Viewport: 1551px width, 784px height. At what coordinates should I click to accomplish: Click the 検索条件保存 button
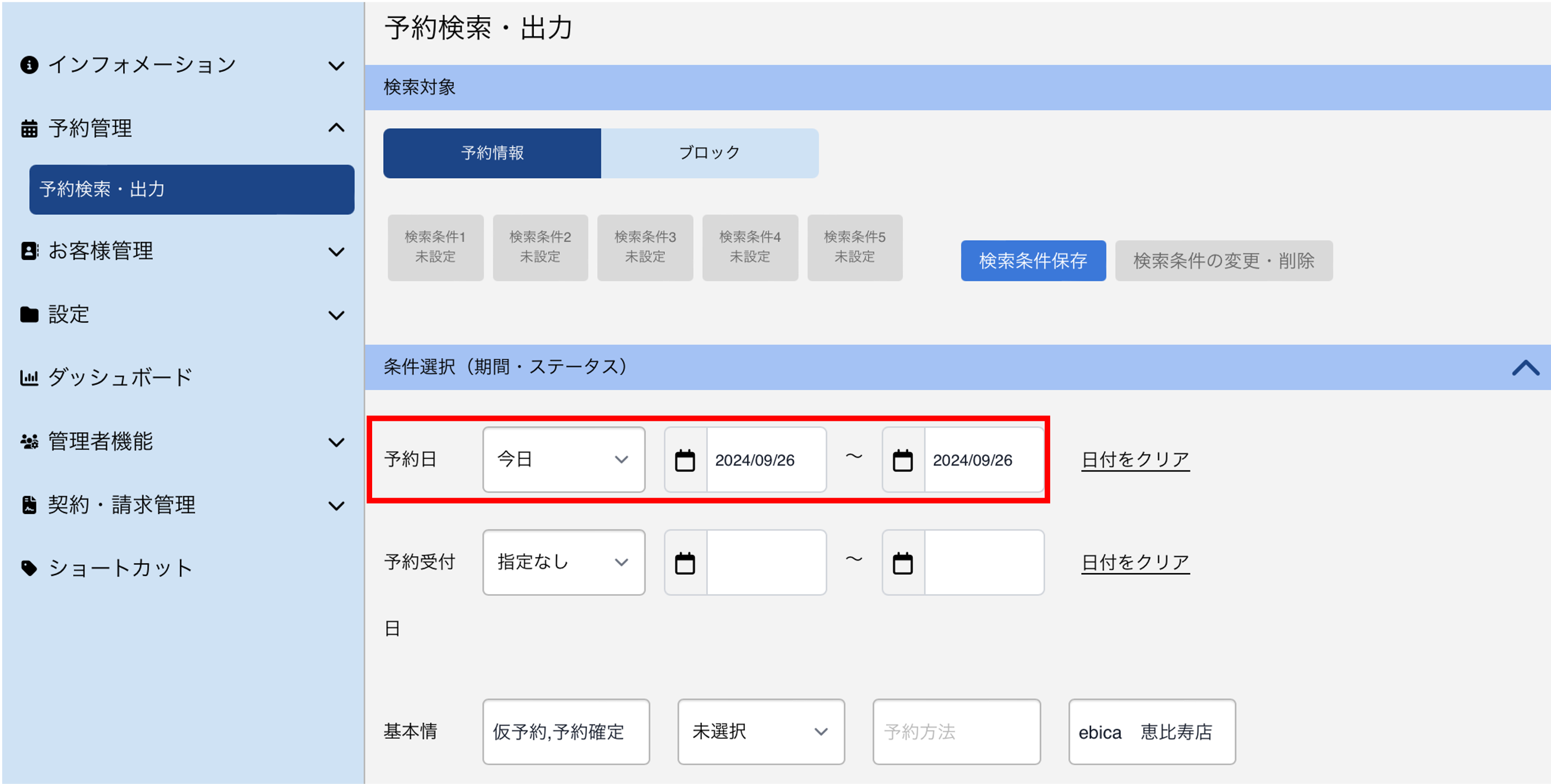click(x=1033, y=261)
